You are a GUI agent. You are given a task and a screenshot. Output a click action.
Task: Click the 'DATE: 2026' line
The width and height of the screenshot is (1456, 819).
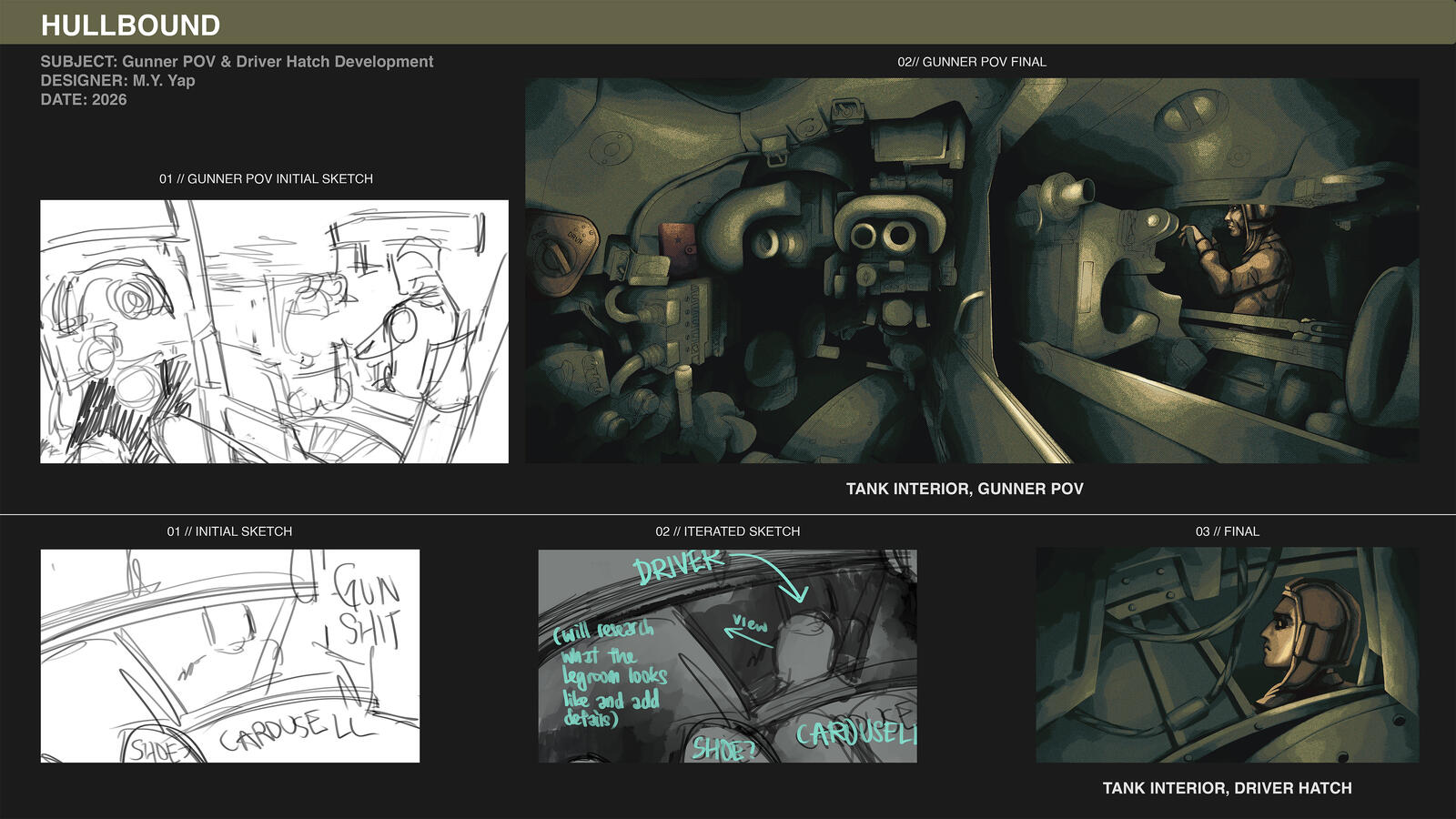tap(84, 99)
